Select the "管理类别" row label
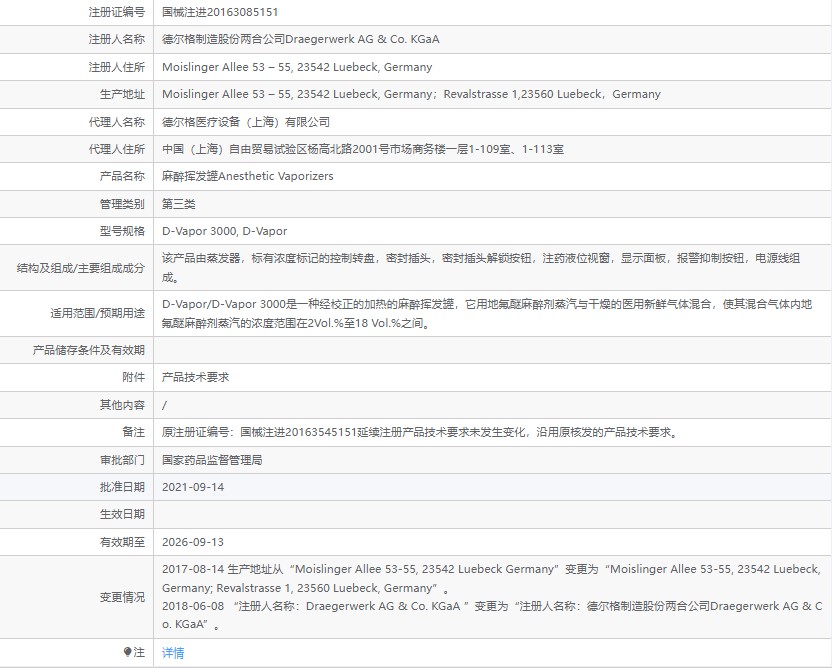Image resolution: width=832 pixels, height=668 pixels. tap(122, 204)
